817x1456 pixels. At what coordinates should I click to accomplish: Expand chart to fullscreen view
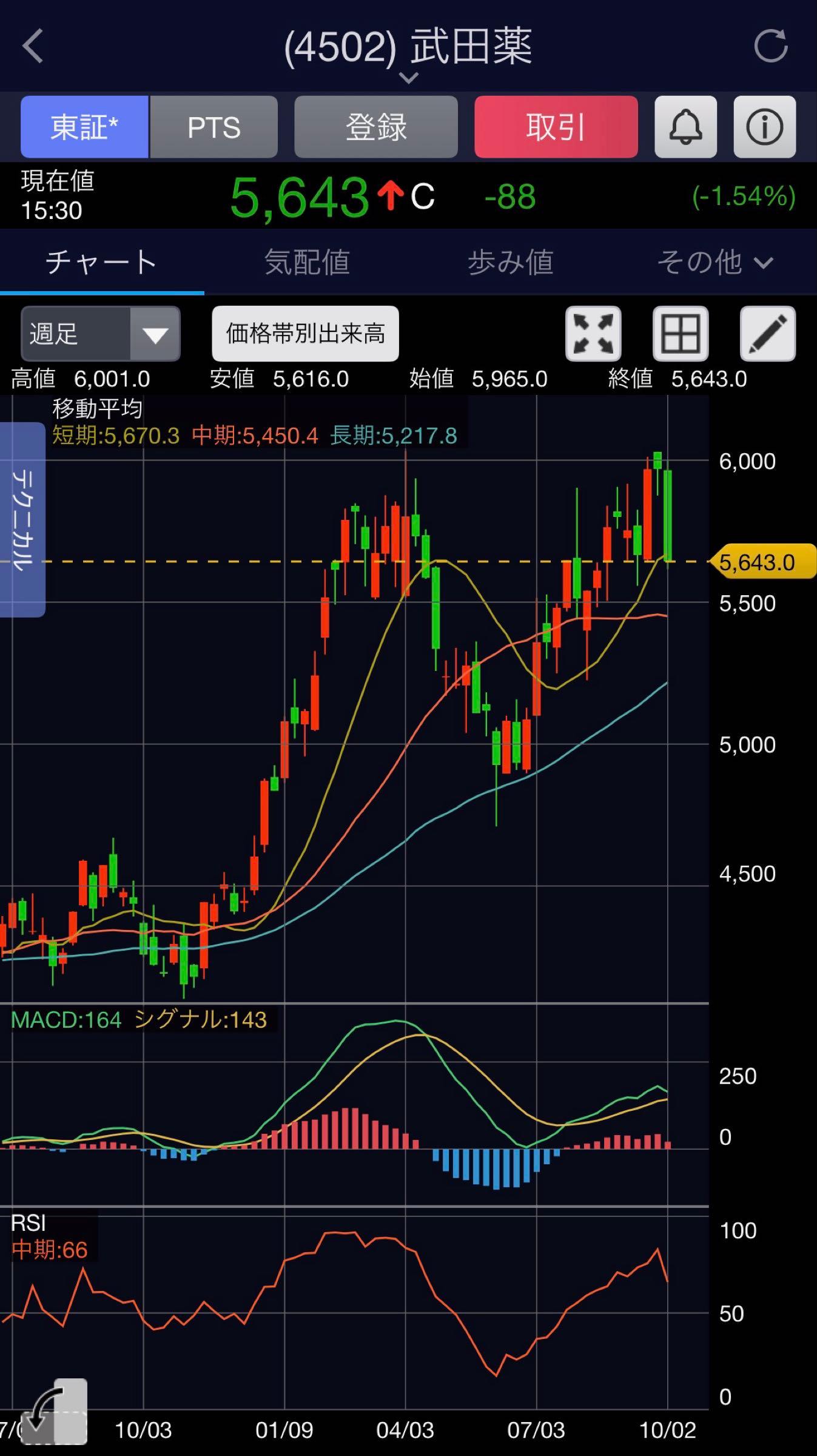click(593, 334)
